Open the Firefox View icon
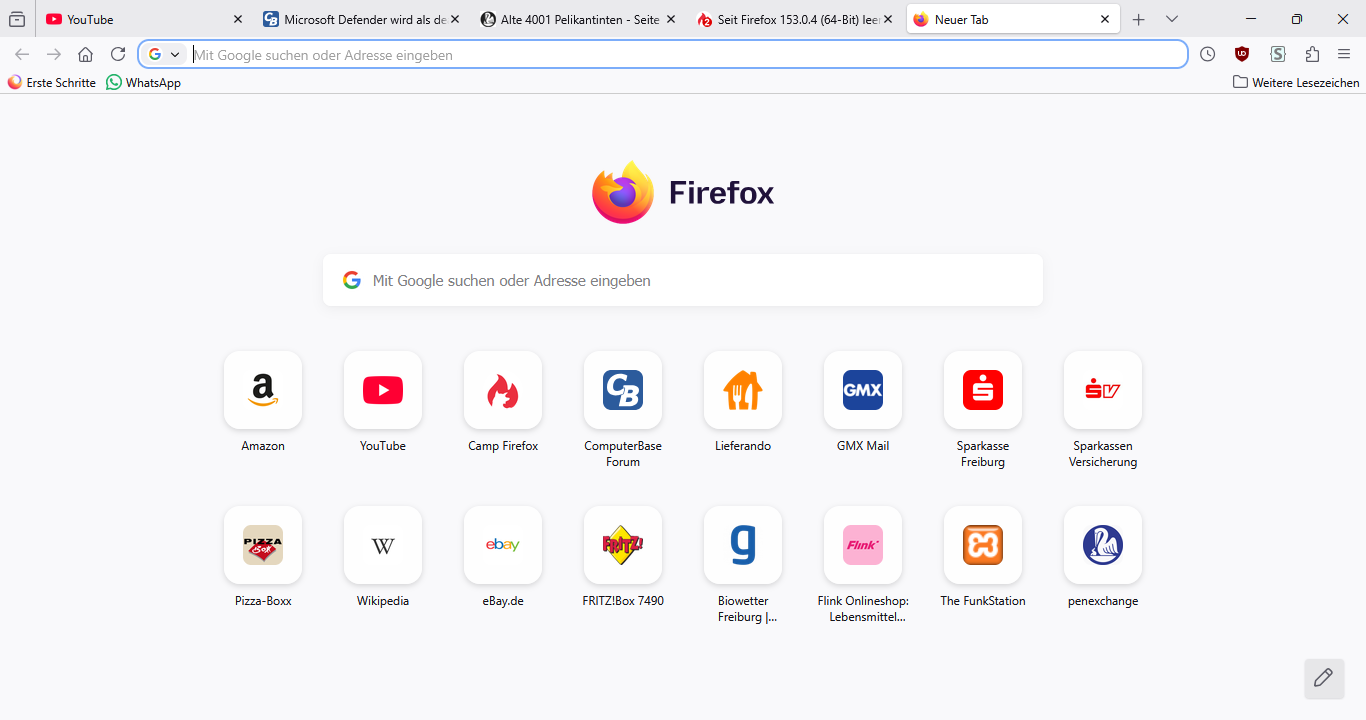 pos(17,19)
